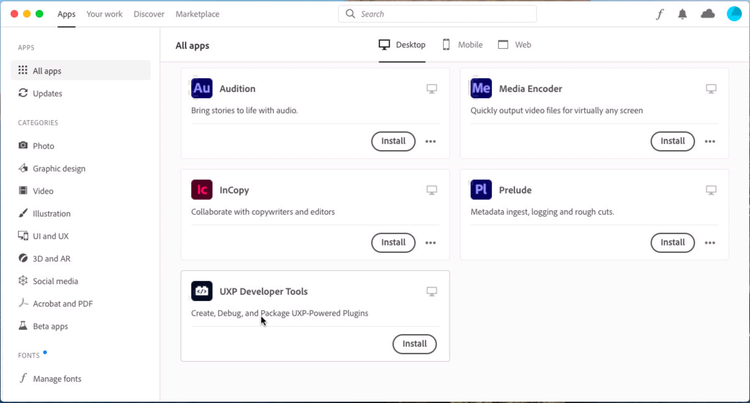Install UXP Developer Tools
This screenshot has height=403, width=750.
(415, 344)
